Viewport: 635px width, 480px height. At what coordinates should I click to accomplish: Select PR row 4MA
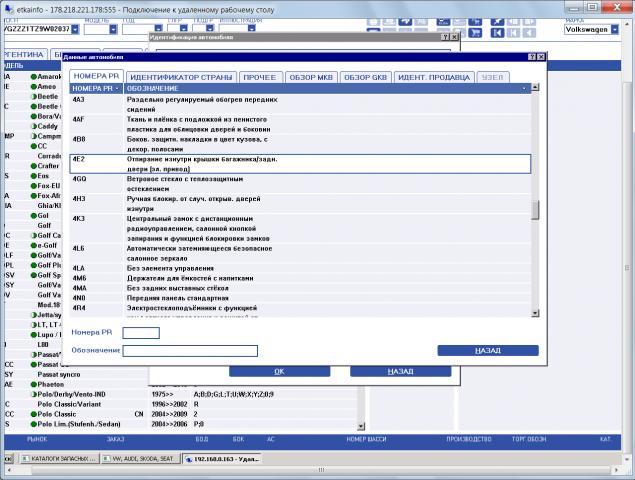300,288
